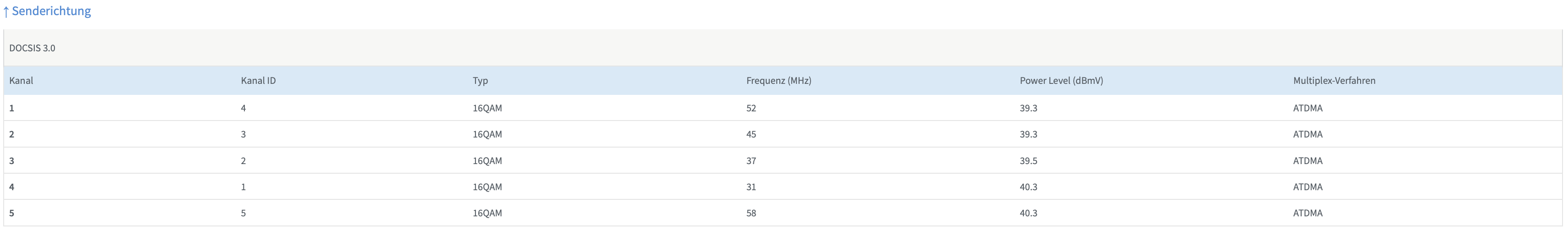This screenshot has height=231, width=1568.
Task: Select the DOCSIS 3.0 section header
Action: point(32,48)
